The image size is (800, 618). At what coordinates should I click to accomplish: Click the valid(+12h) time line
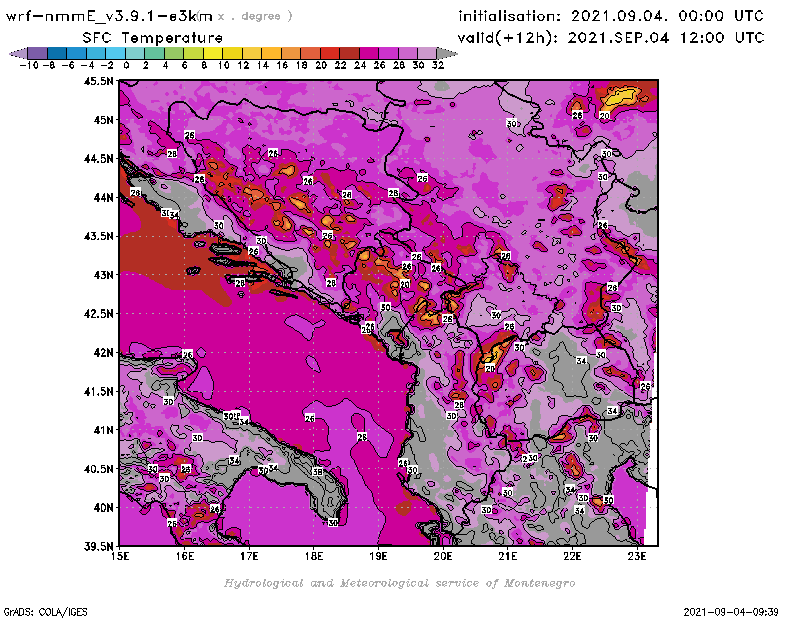pyautogui.click(x=611, y=38)
